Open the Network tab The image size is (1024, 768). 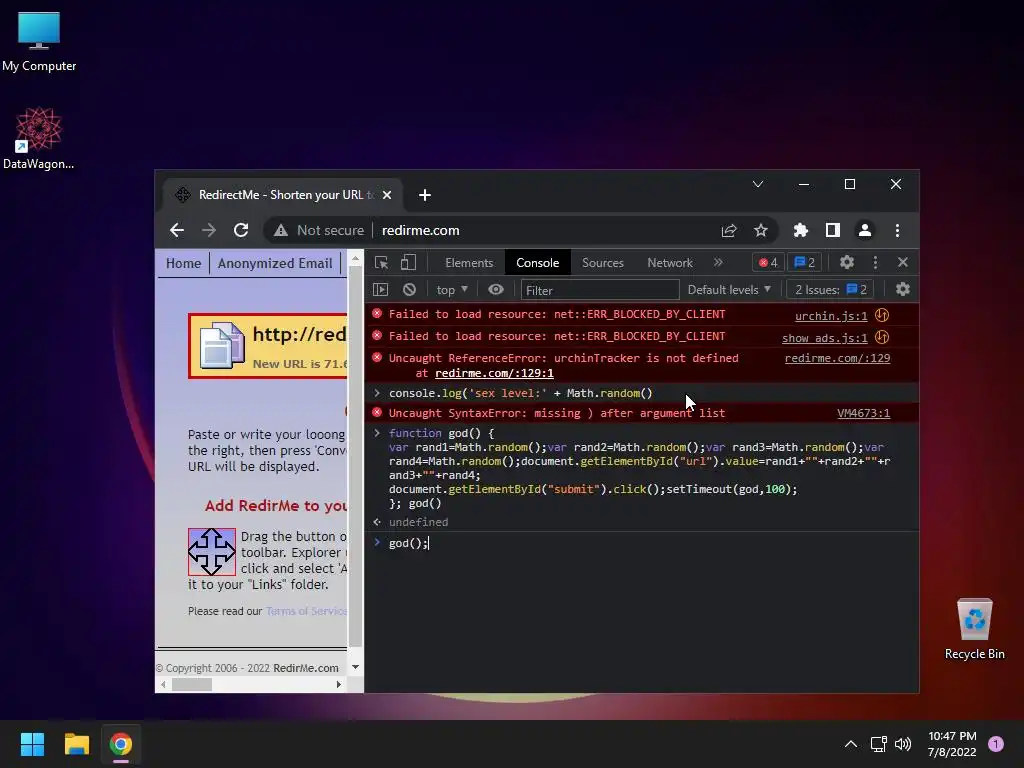coord(669,263)
